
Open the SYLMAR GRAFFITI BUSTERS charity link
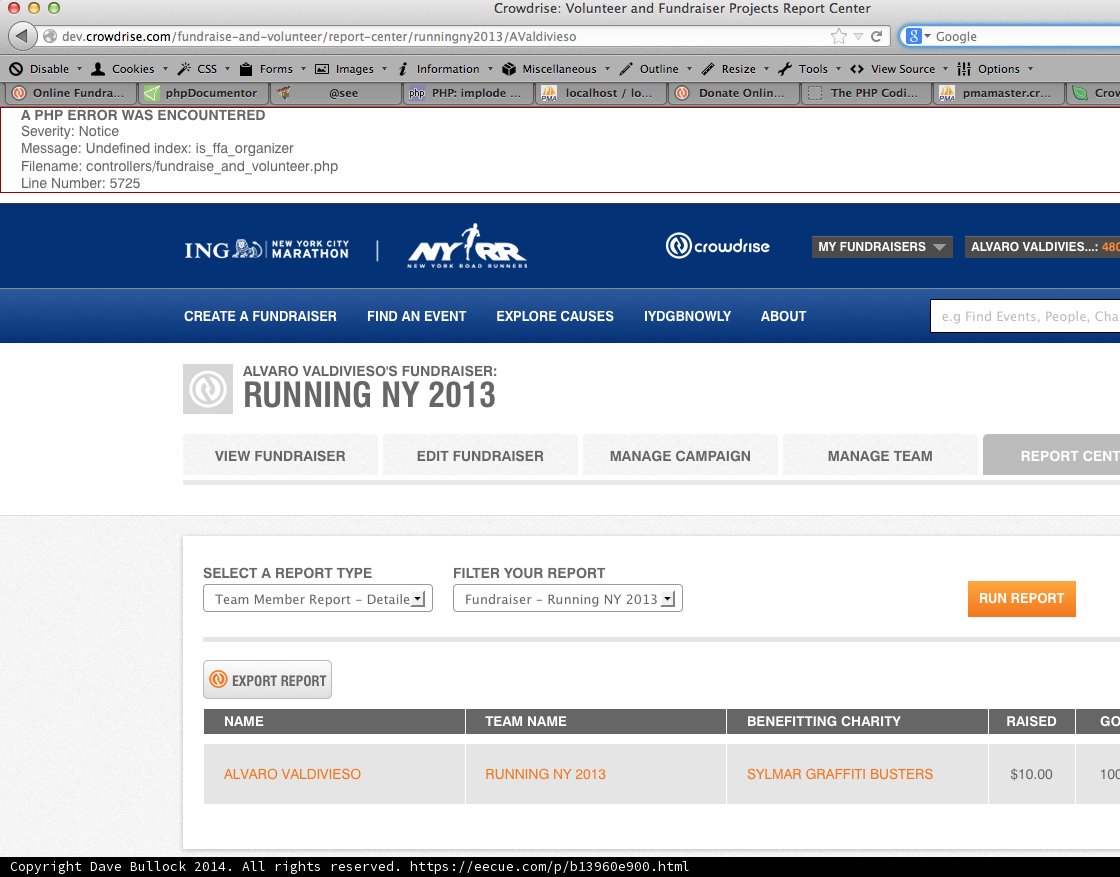click(840, 774)
